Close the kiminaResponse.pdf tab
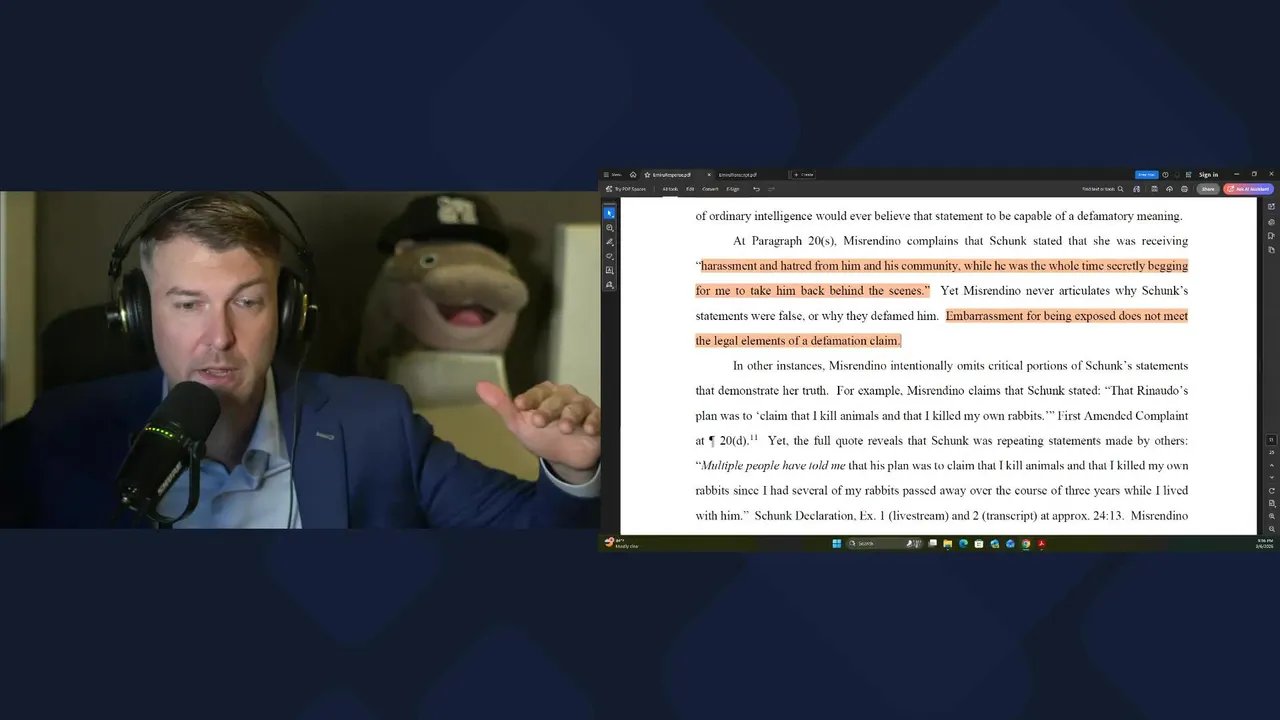Viewport: 1280px width, 720px height. click(709, 175)
